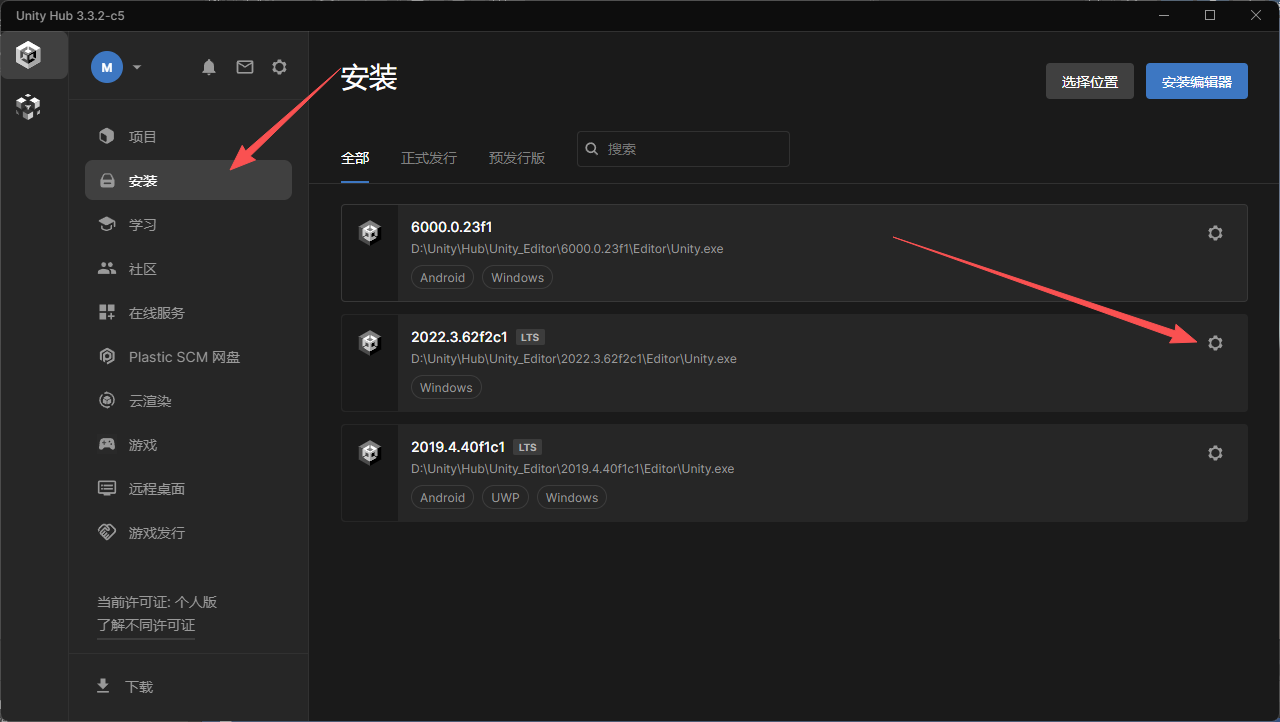Open 社区 in the sidebar
The image size is (1280, 722).
[x=188, y=268]
